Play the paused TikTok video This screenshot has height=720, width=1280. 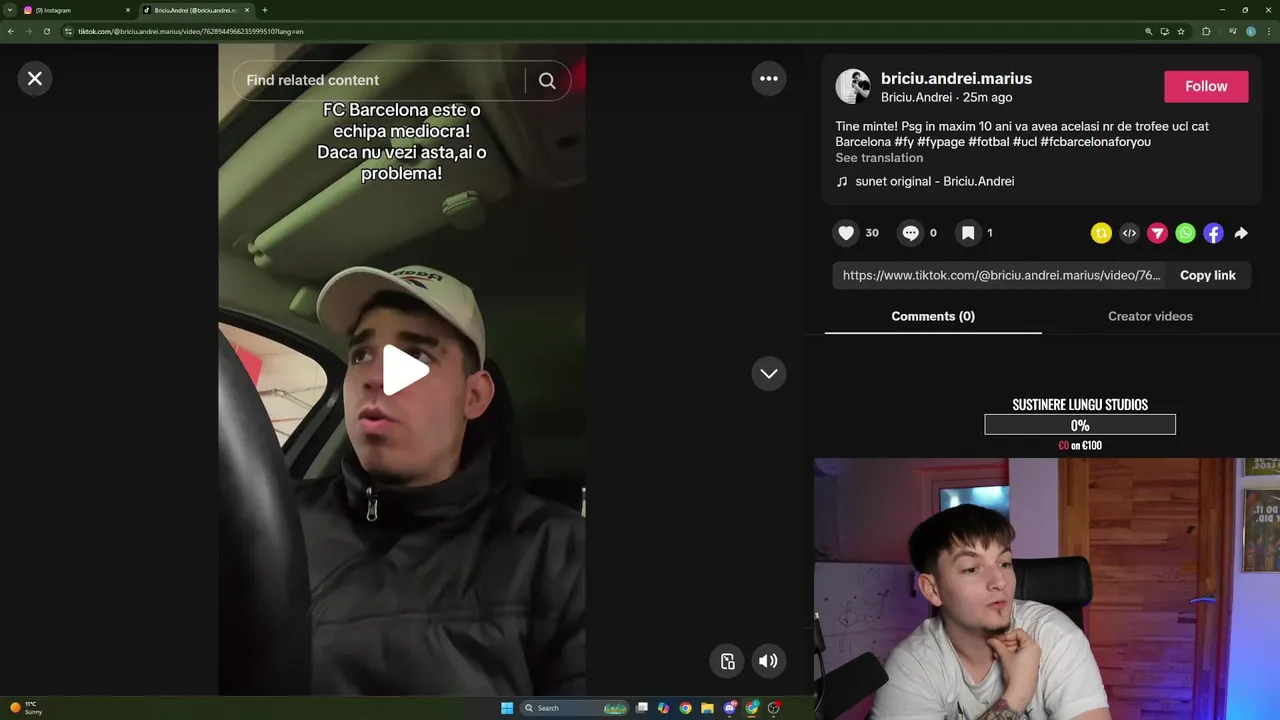tap(405, 371)
